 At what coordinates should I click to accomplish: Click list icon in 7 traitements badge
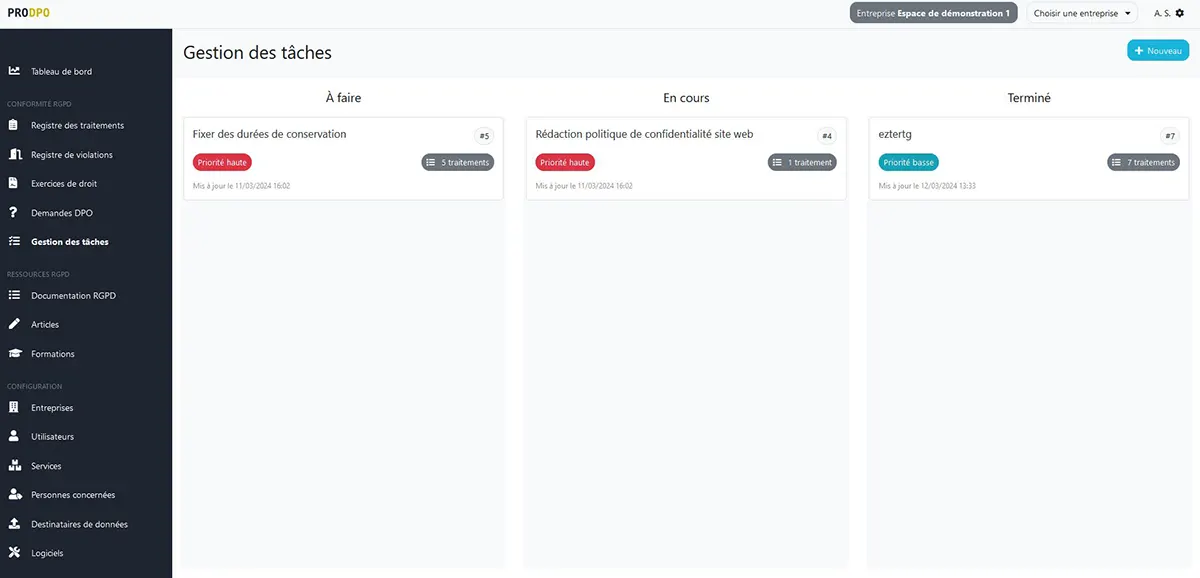coord(1117,162)
